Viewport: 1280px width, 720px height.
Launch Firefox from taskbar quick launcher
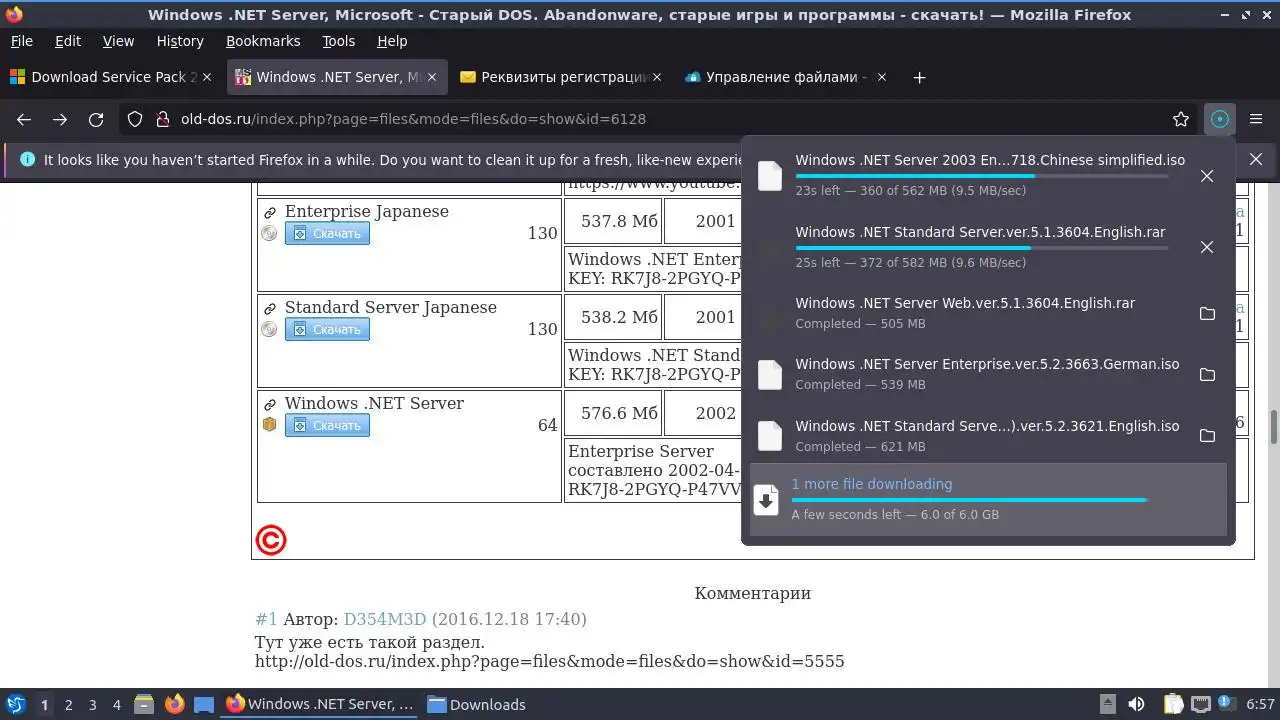(174, 704)
